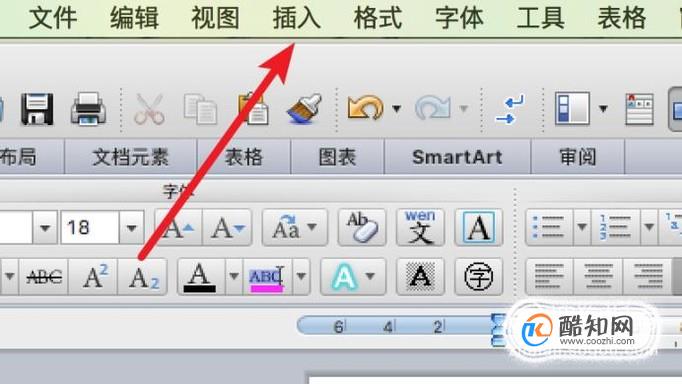Switch to the SmartArt tab
The image size is (682, 384).
tap(457, 157)
